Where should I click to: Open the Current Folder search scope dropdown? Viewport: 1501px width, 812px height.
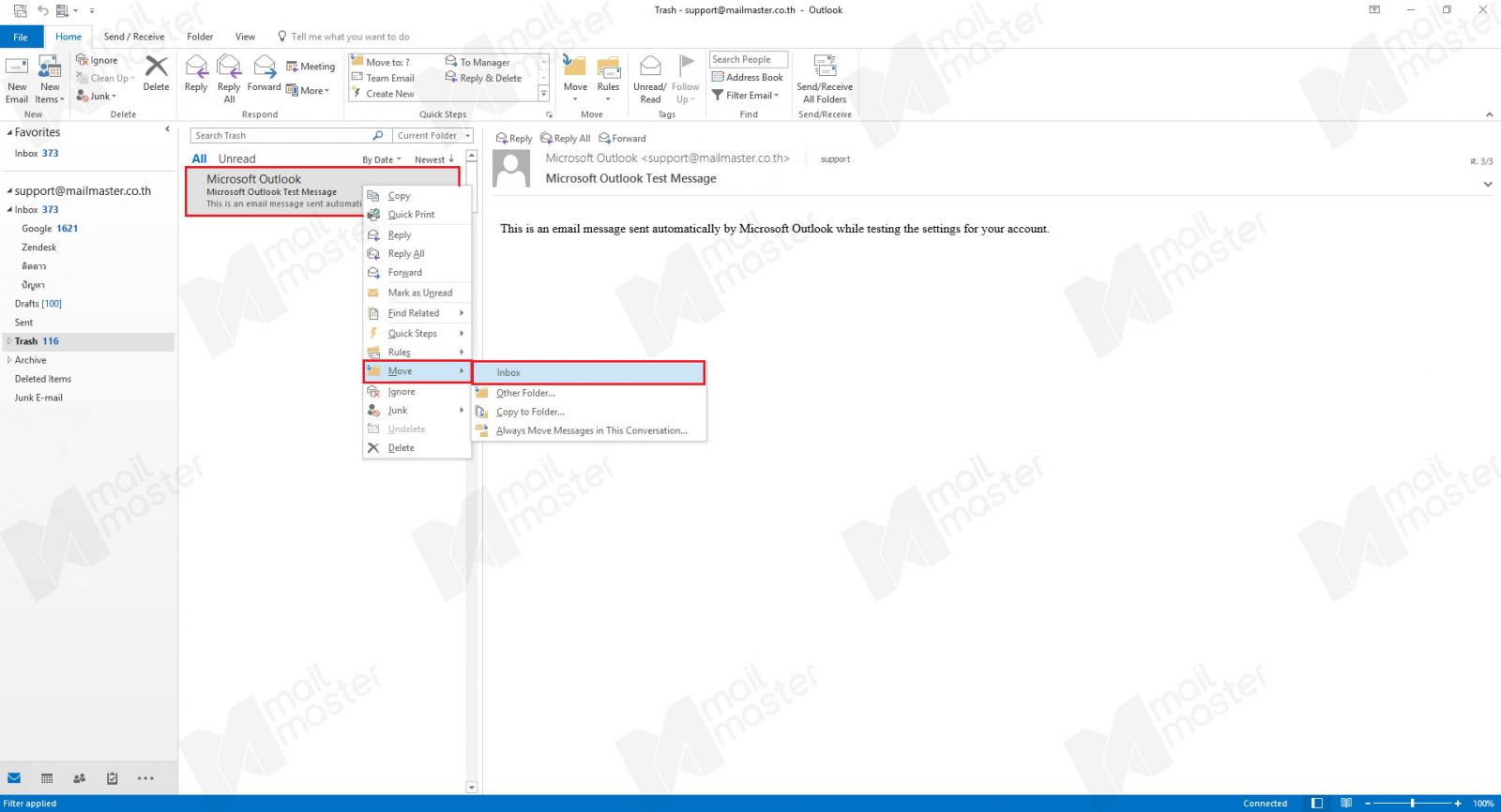tap(432, 136)
